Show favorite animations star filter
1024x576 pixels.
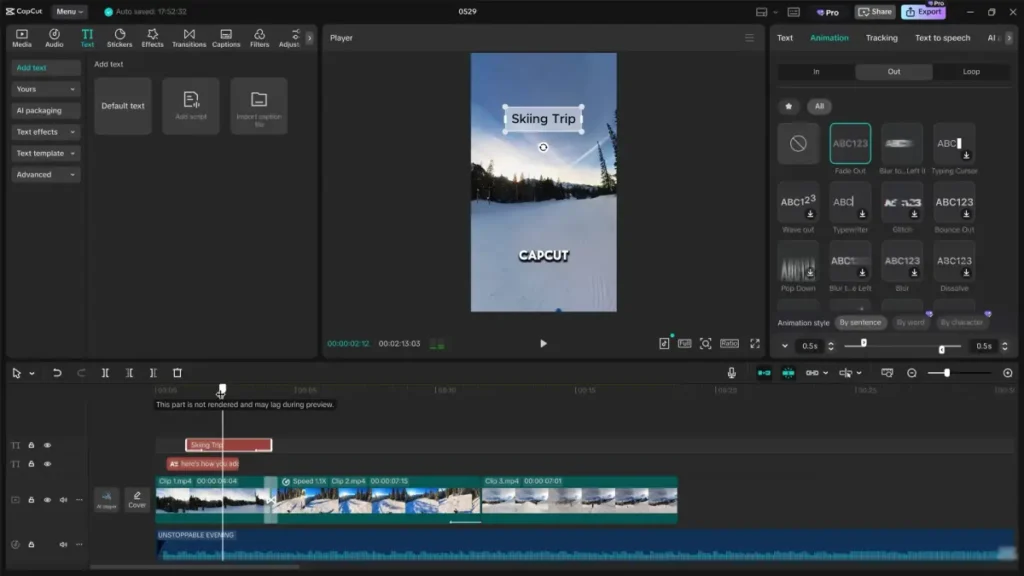coord(789,106)
